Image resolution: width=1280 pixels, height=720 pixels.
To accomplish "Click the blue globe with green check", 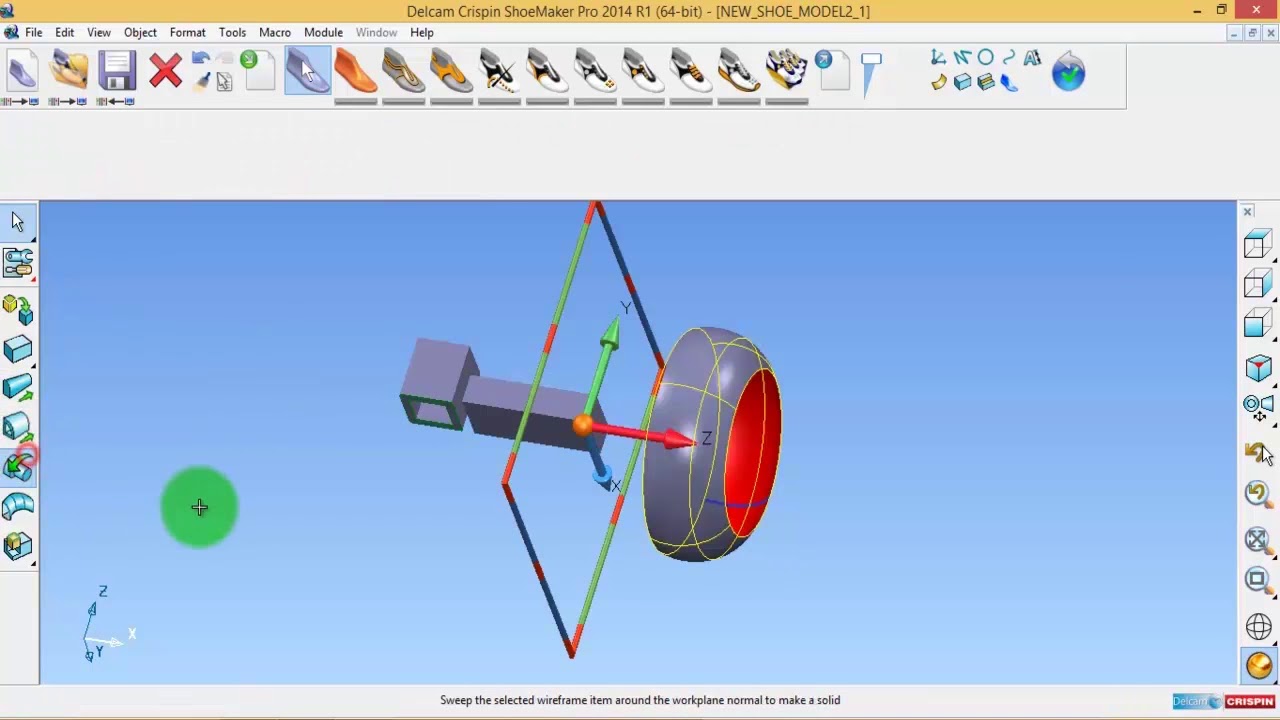I will [x=1068, y=73].
